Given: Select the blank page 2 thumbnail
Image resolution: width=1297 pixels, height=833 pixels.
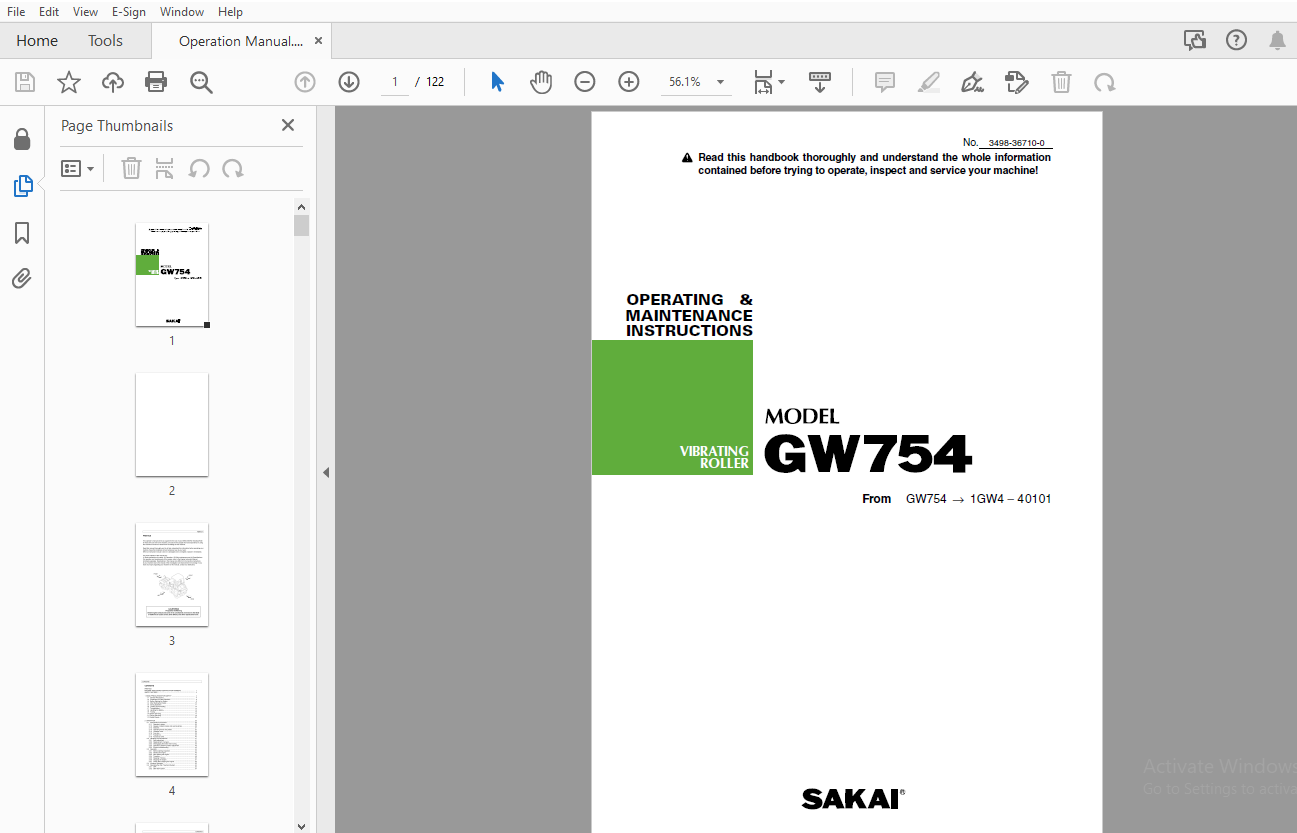Looking at the screenshot, I should 172,425.
